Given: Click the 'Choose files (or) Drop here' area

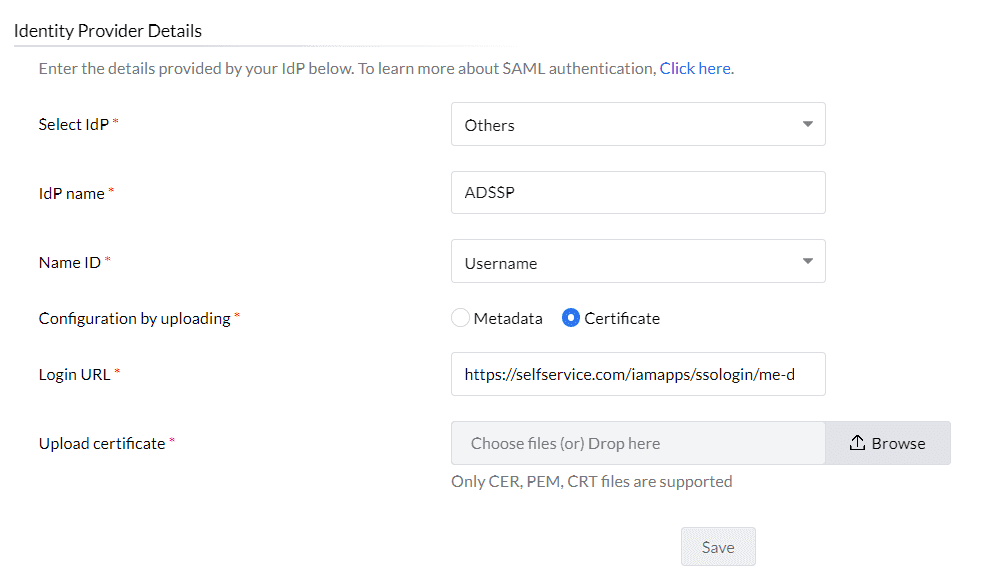Looking at the screenshot, I should 637,443.
